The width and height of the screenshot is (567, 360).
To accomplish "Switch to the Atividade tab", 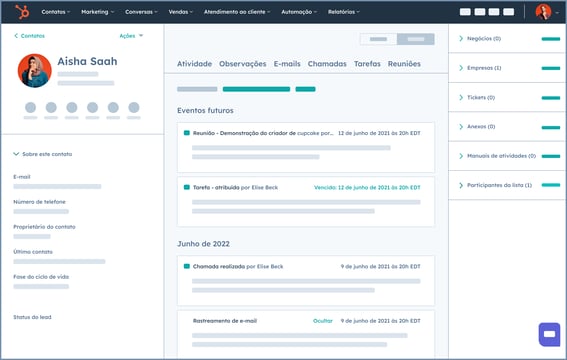I will [194, 64].
